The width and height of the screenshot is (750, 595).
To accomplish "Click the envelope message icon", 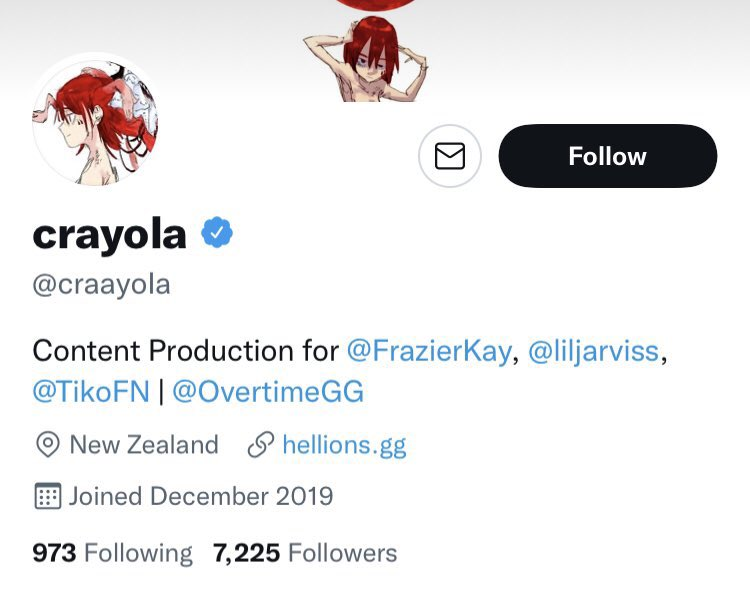I will [x=450, y=156].
